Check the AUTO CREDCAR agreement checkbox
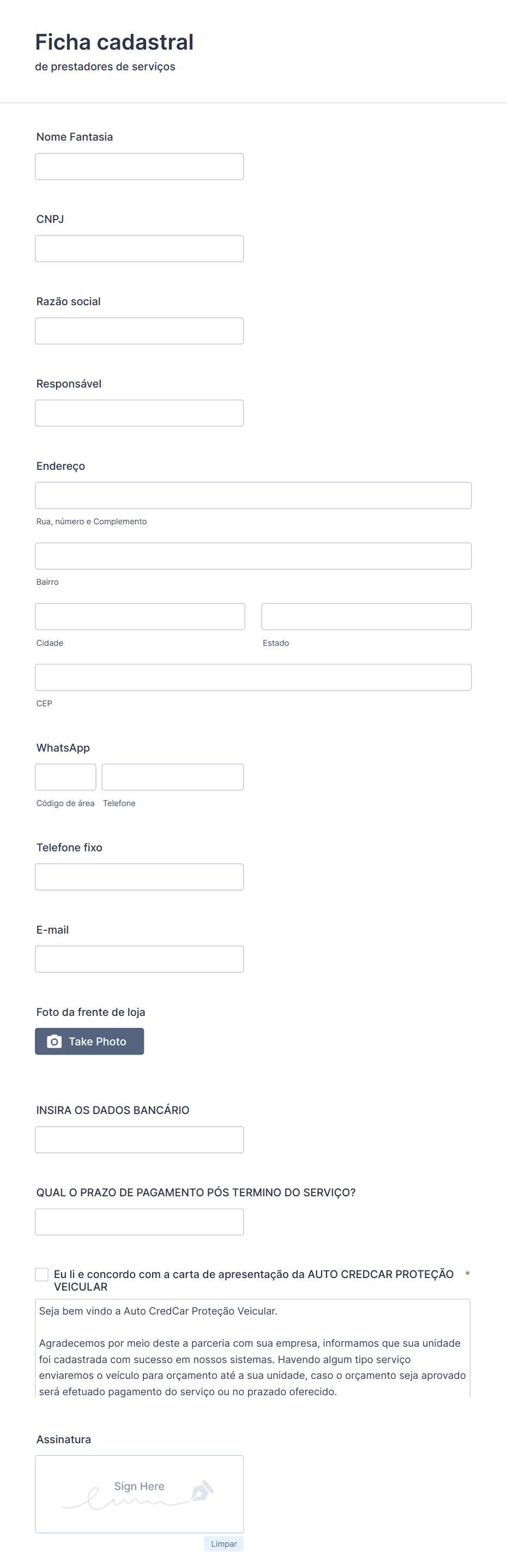 [41, 1274]
